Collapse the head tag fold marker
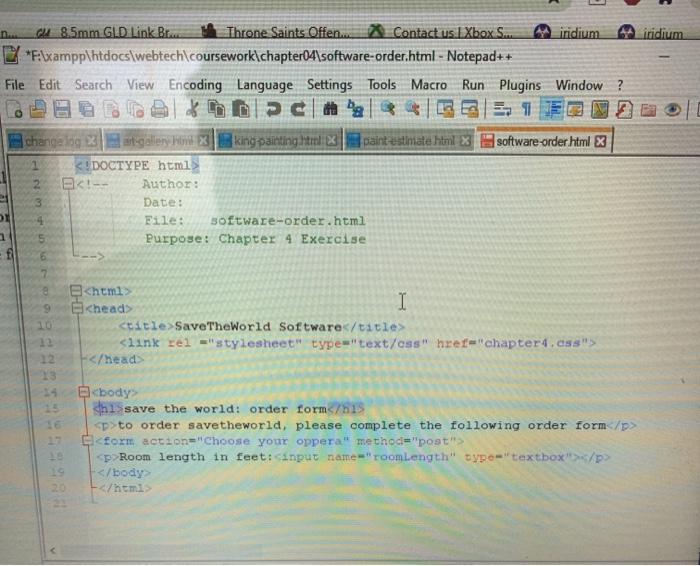Image resolution: width=700 pixels, height=566 pixels. [x=78, y=308]
